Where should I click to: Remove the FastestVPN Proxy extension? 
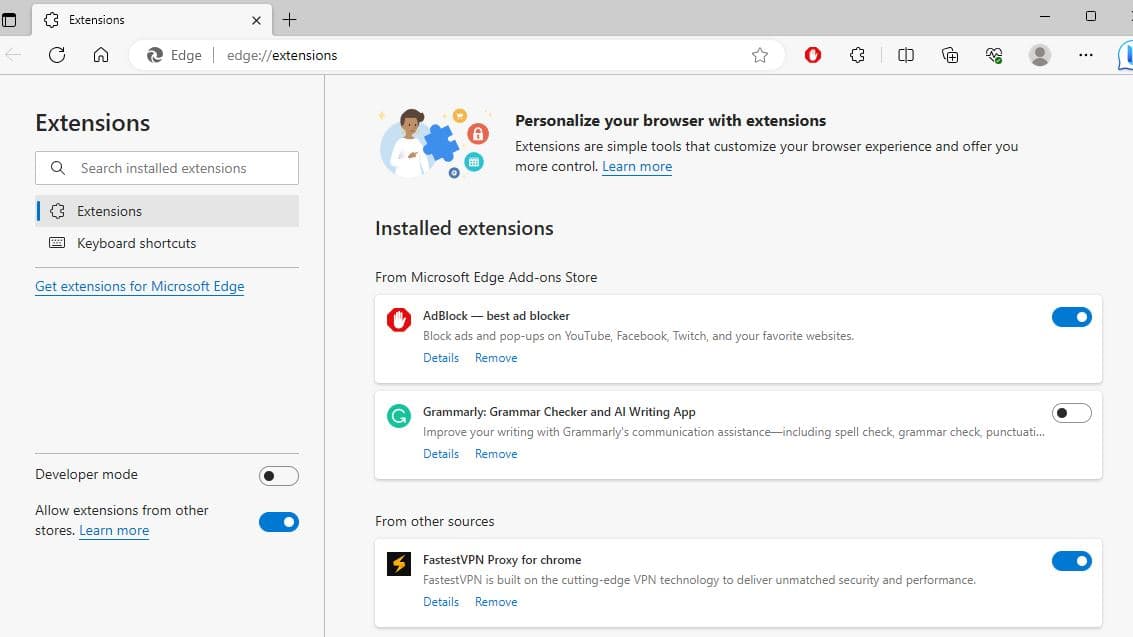496,602
